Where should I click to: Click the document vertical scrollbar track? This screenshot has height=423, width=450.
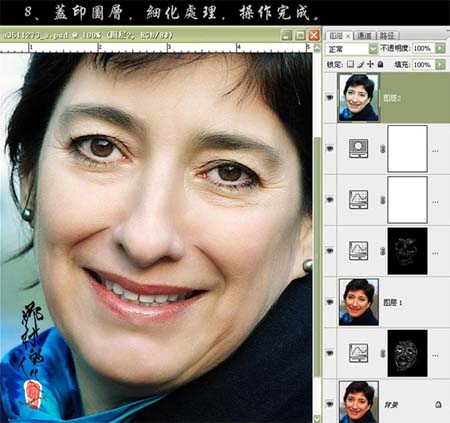[x=317, y=233]
